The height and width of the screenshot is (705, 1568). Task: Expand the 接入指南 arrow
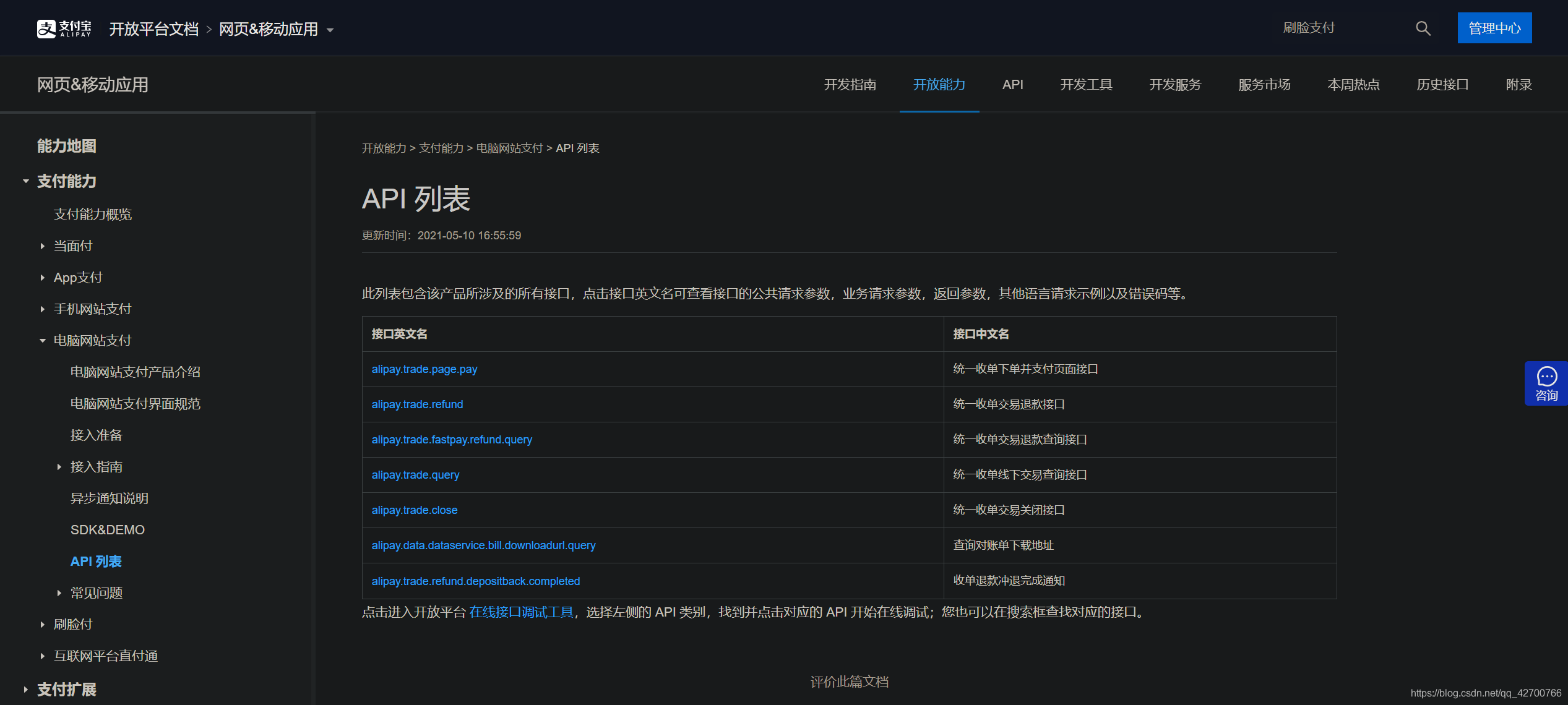(59, 467)
